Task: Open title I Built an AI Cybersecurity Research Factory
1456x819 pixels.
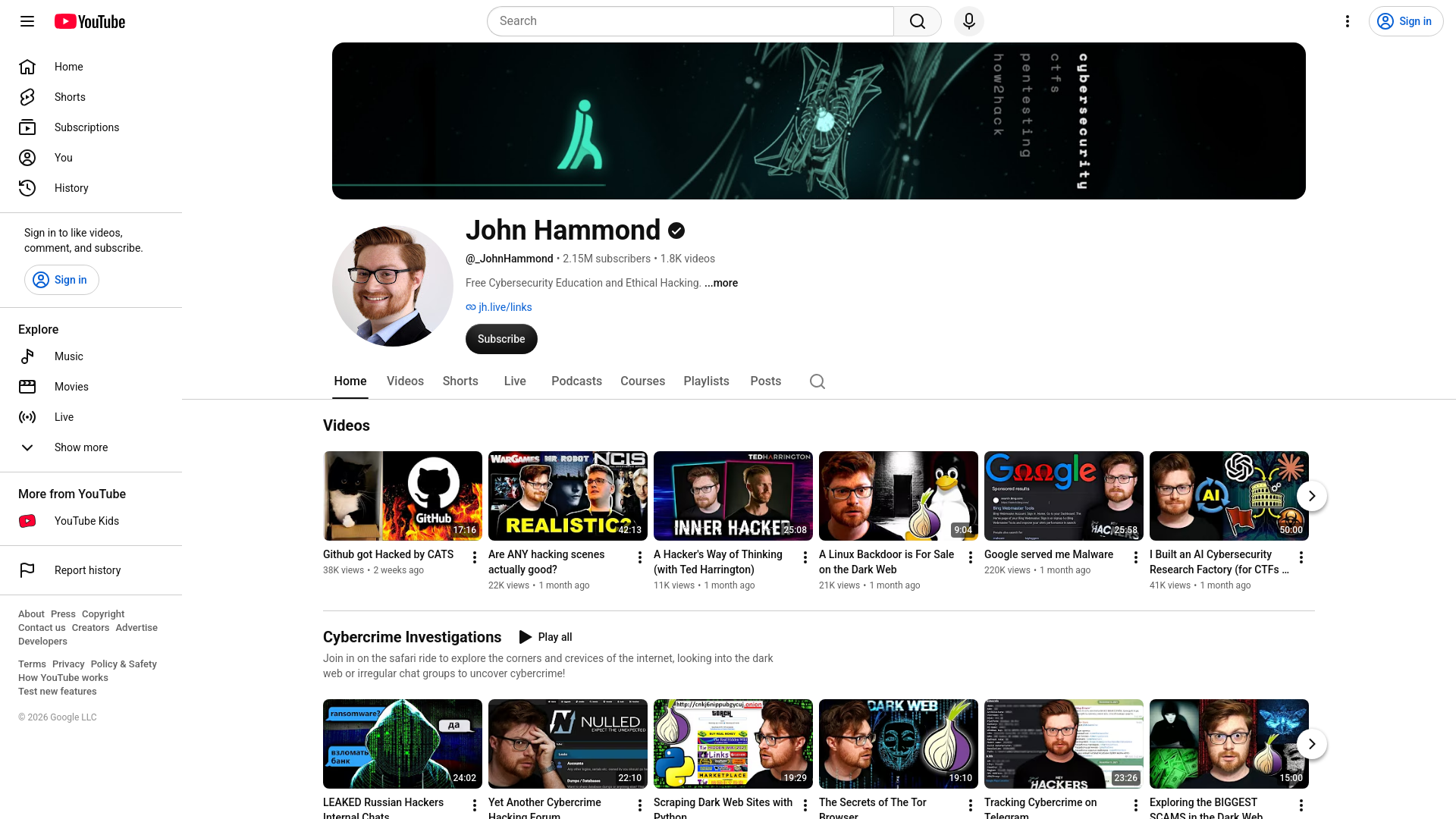Action: pos(1219,562)
